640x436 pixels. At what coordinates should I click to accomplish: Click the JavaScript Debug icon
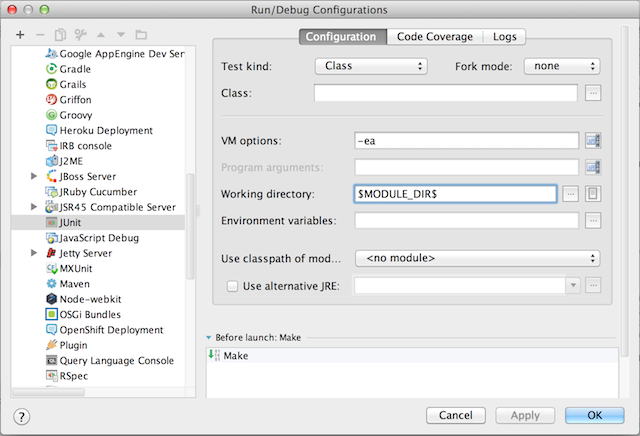coord(51,238)
